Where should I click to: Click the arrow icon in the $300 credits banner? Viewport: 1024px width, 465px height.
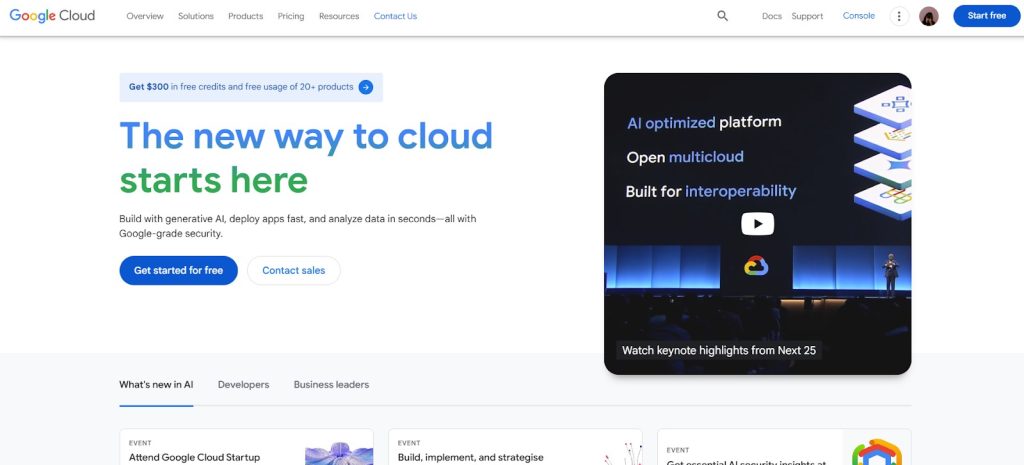(x=366, y=87)
